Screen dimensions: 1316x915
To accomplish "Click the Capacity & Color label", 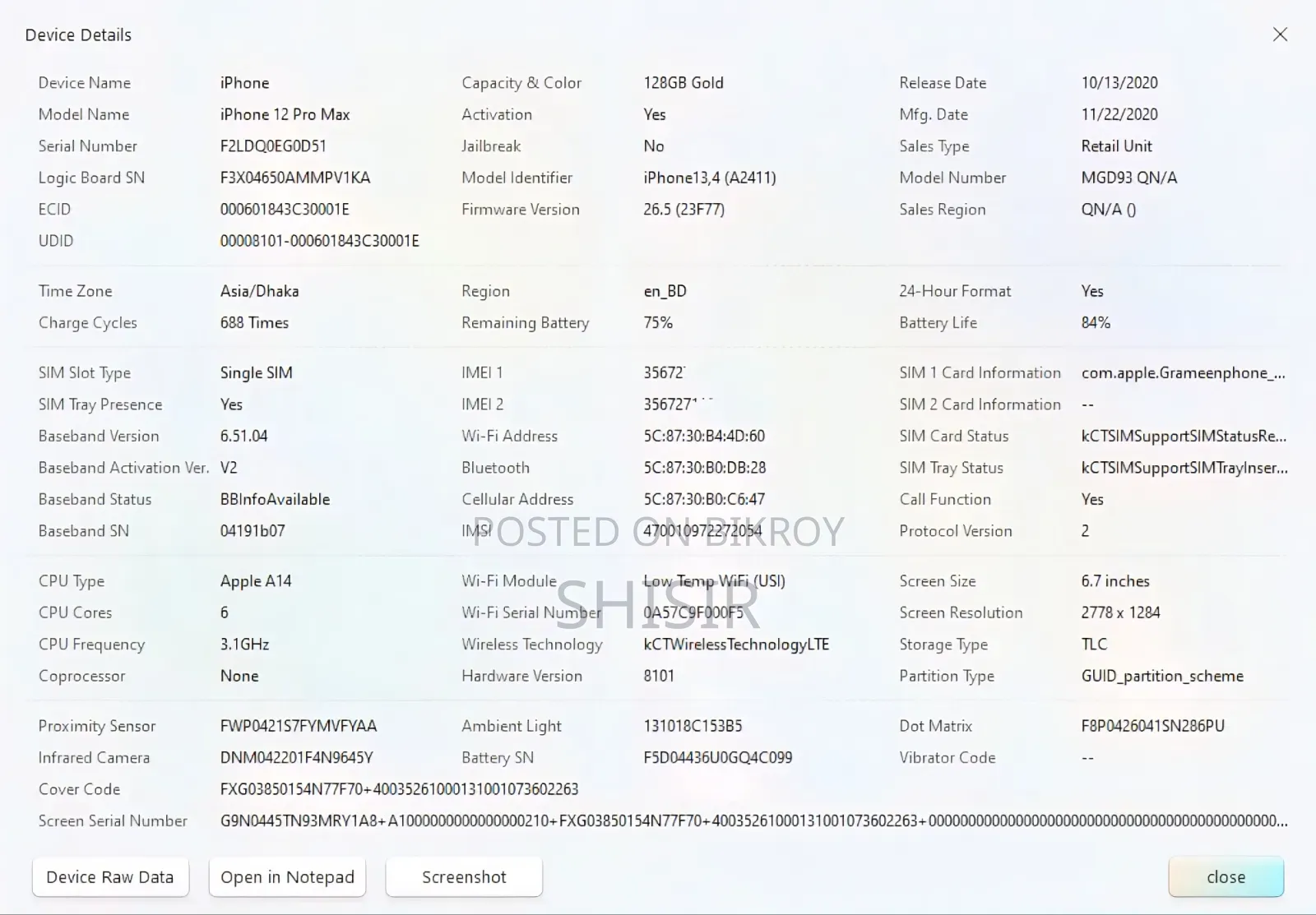I will 521,83.
